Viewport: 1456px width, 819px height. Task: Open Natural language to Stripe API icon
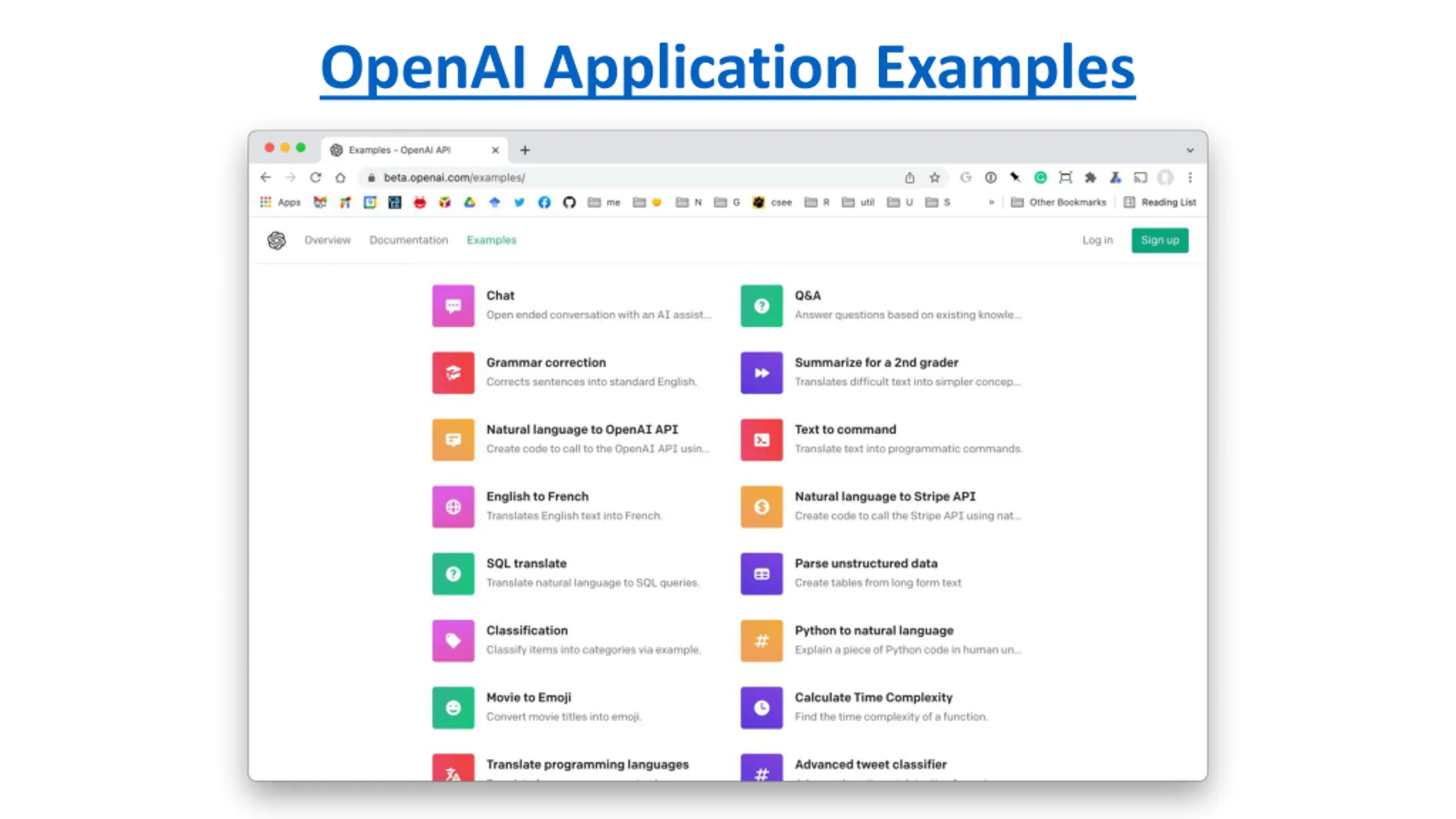(x=761, y=507)
